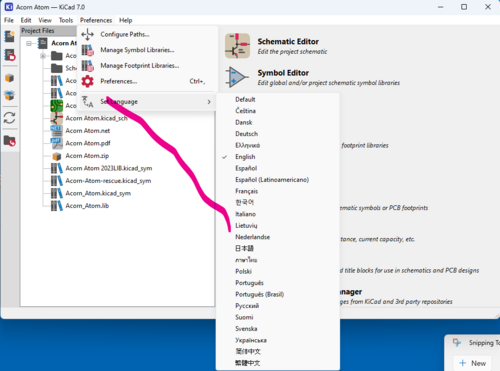Open the Symbol Editor launcher icon

237,77
